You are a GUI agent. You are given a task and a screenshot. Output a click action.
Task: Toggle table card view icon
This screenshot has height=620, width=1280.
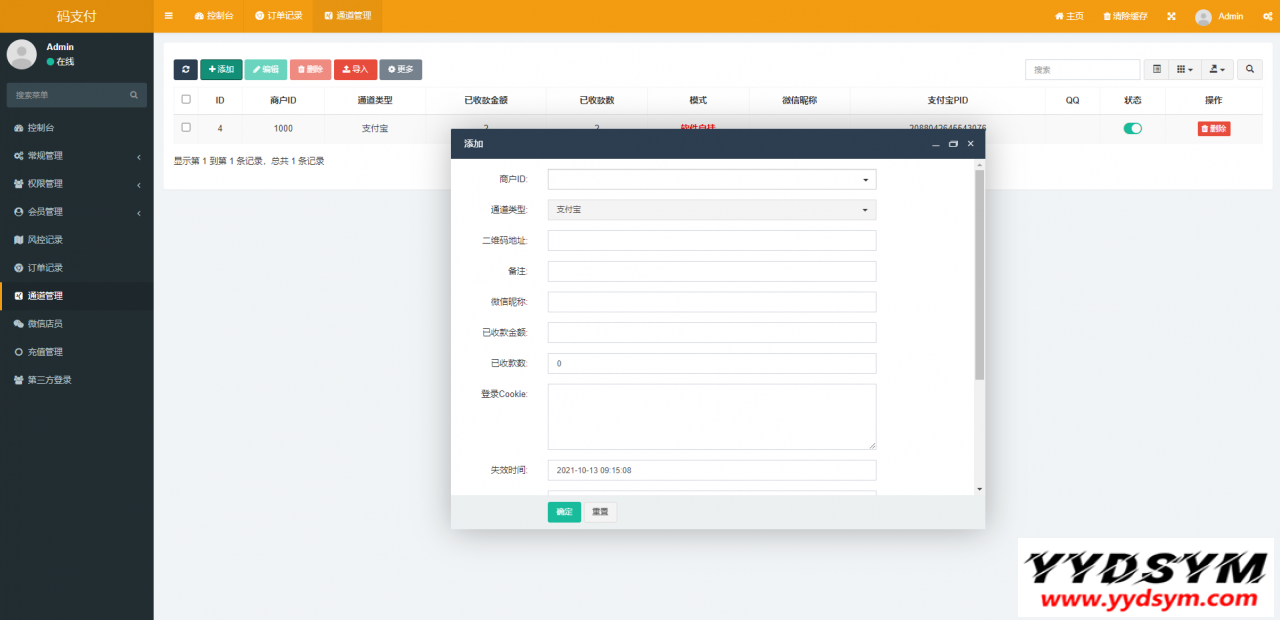[x=1157, y=69]
